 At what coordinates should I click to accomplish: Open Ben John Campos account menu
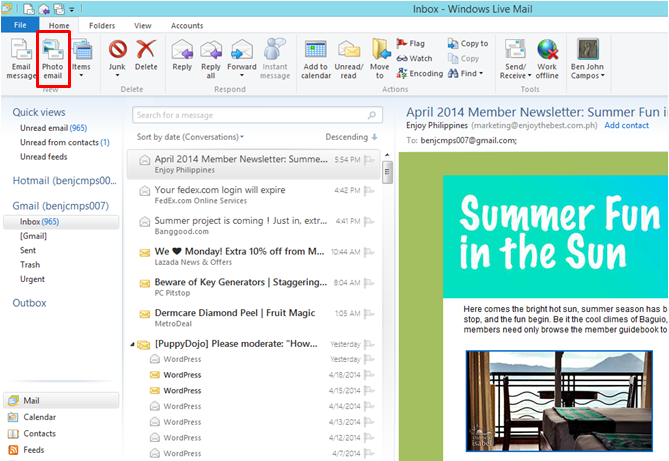(588, 59)
